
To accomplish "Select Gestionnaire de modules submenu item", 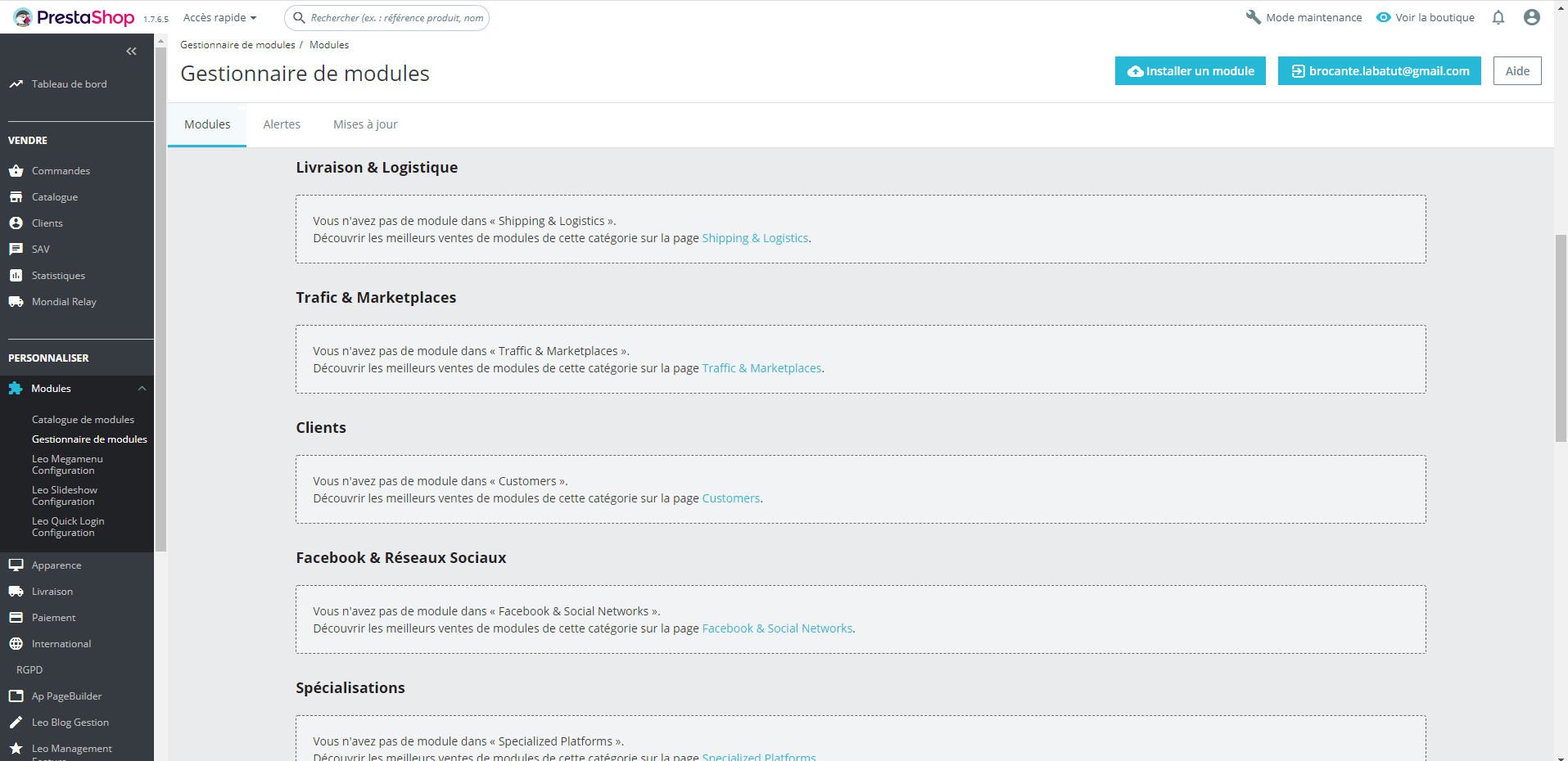I will 89,439.
